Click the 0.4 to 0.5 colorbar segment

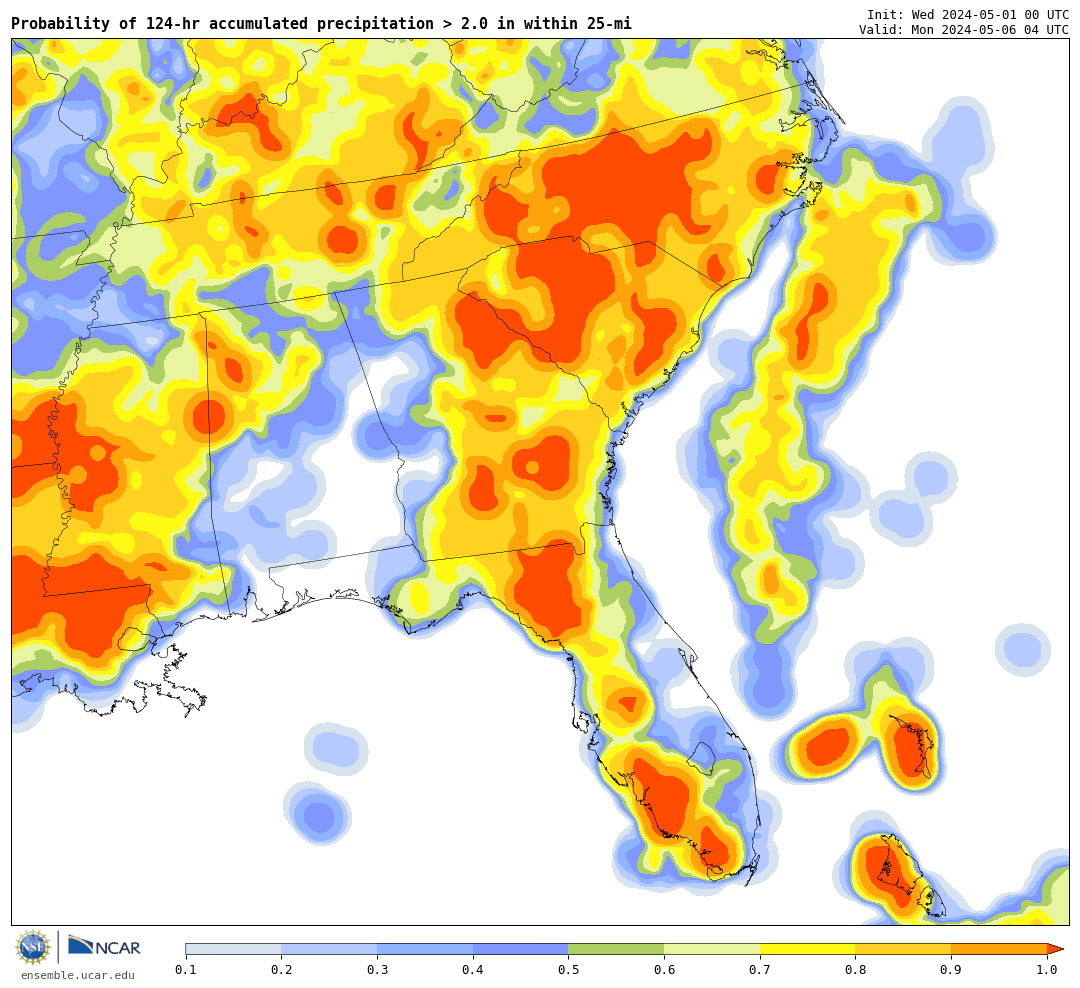(521, 949)
